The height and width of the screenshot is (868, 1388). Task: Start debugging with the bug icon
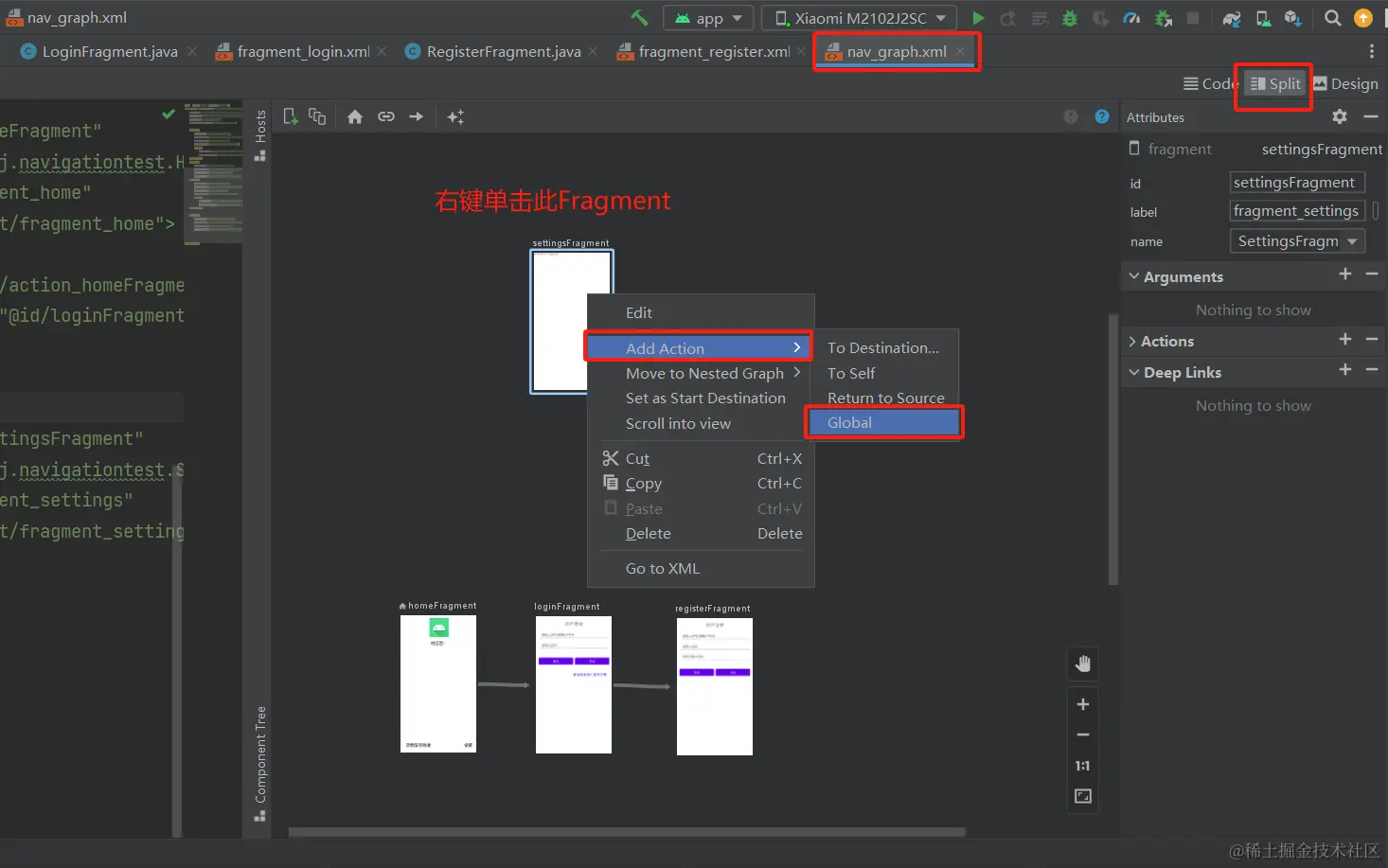(x=1070, y=18)
